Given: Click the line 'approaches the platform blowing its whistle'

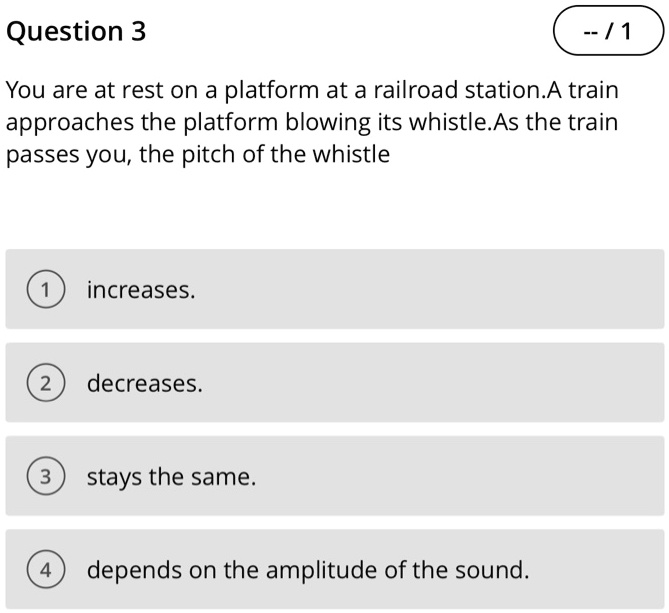Looking at the screenshot, I should tap(312, 123).
